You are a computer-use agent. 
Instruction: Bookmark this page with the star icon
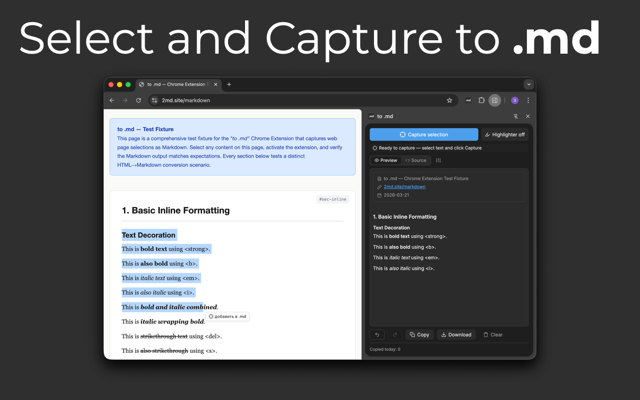tap(449, 100)
